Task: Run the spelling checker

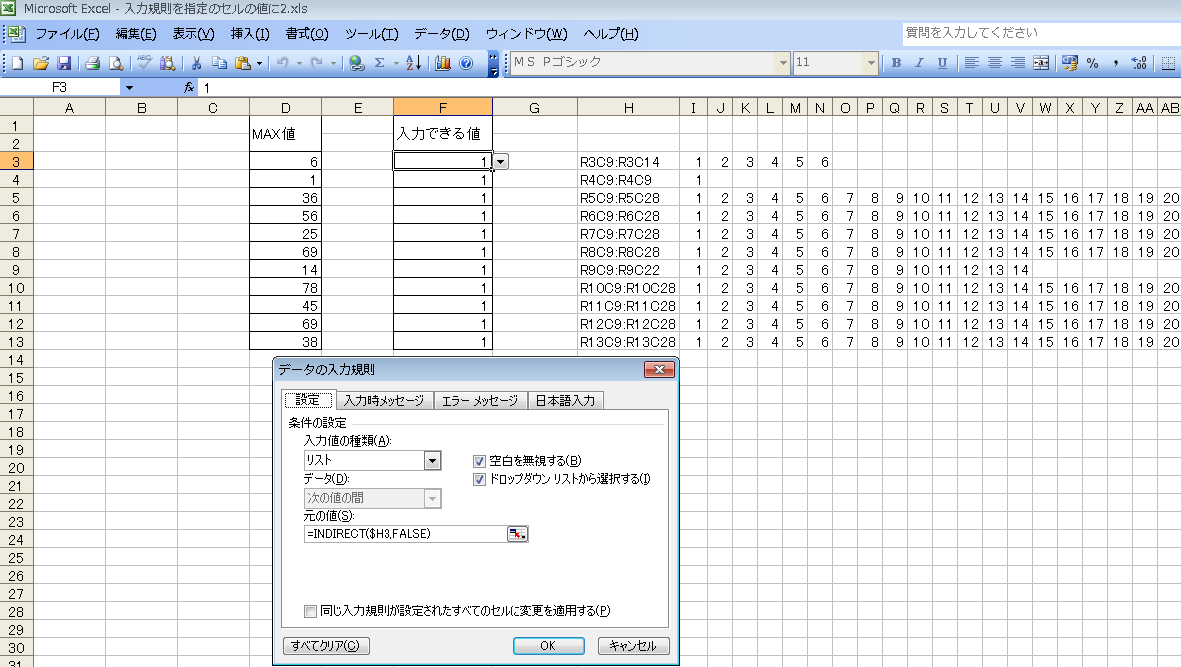Action: coord(143,64)
